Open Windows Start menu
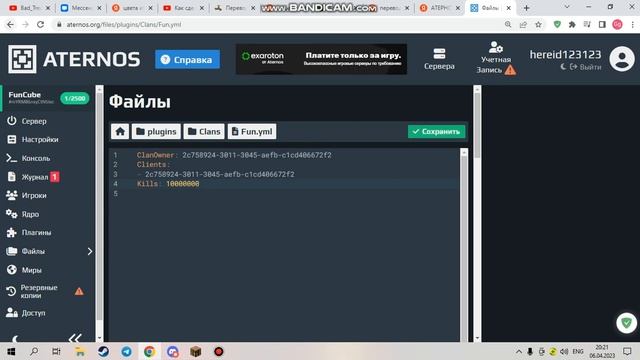 click(11, 351)
